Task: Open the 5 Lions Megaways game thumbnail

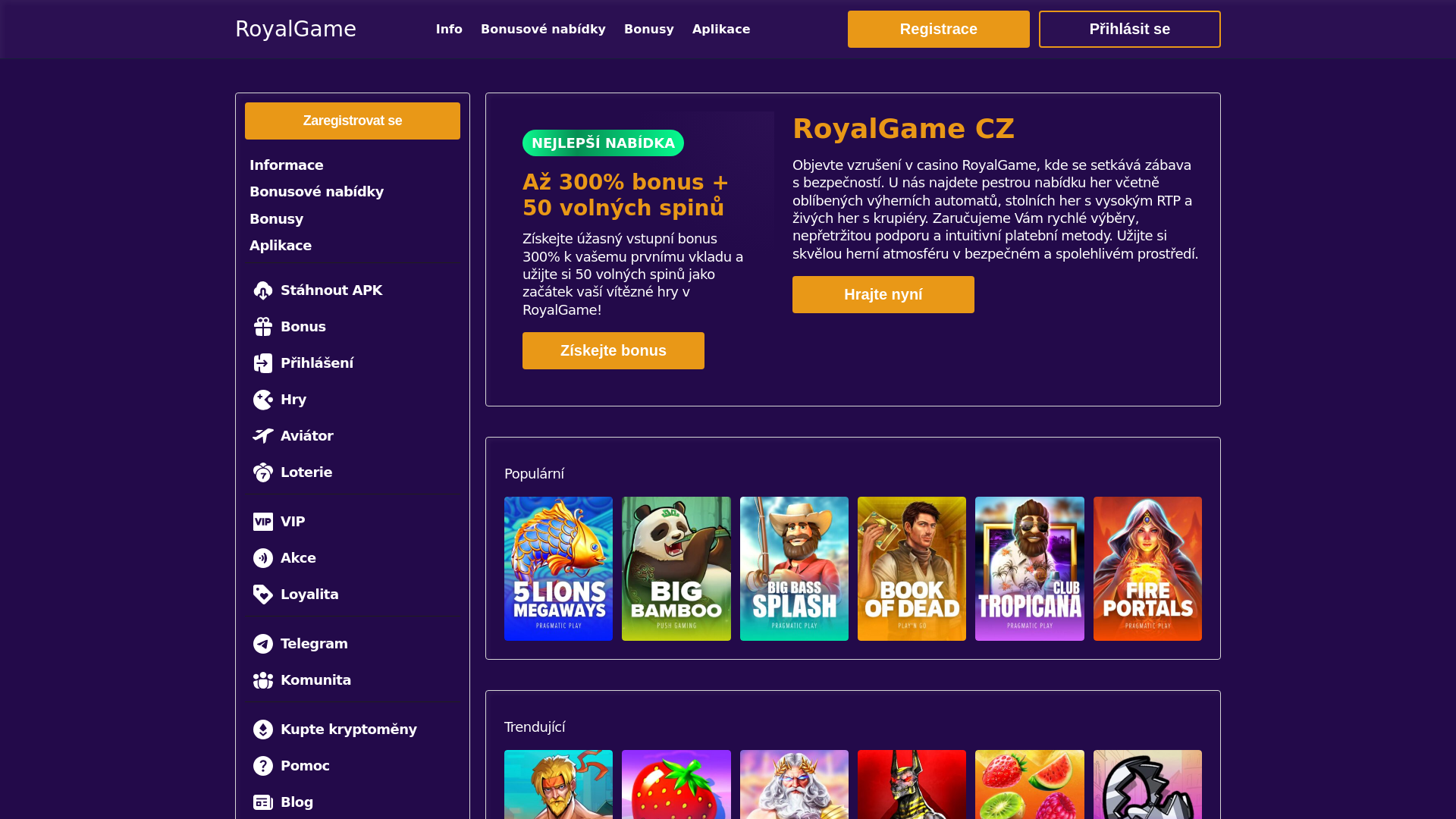Action: 558,569
